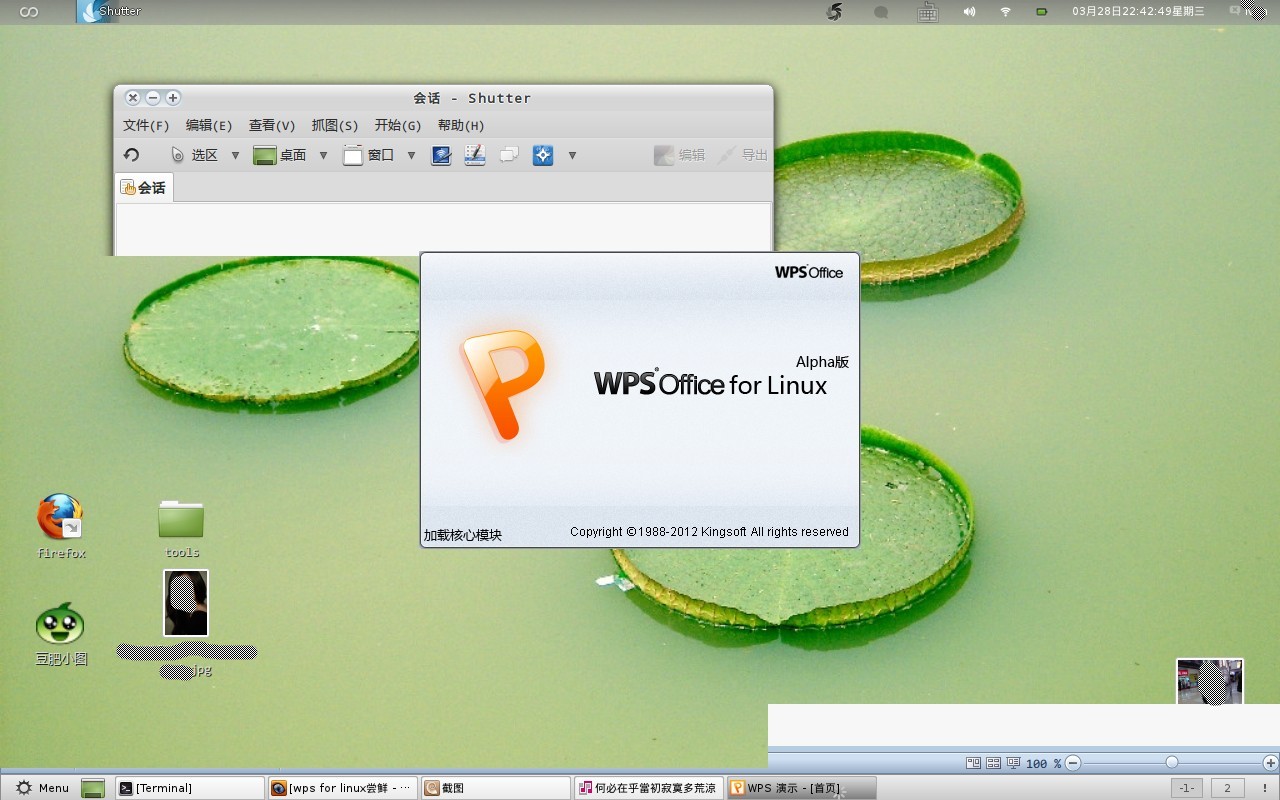
Task: Switch to workspace 2 in pager
Action: (x=1228, y=788)
